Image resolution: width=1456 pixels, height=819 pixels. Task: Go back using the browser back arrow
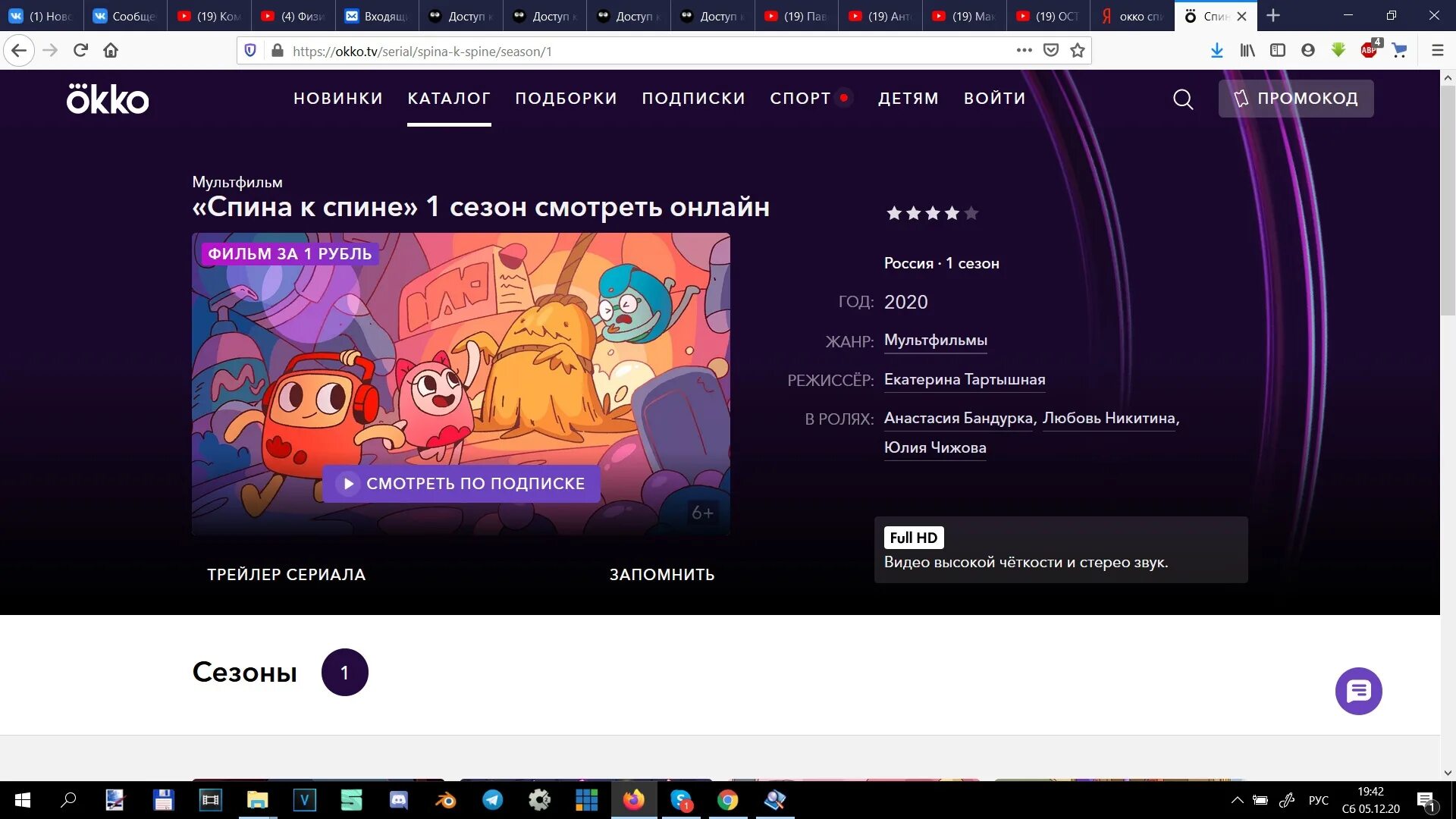click(19, 51)
